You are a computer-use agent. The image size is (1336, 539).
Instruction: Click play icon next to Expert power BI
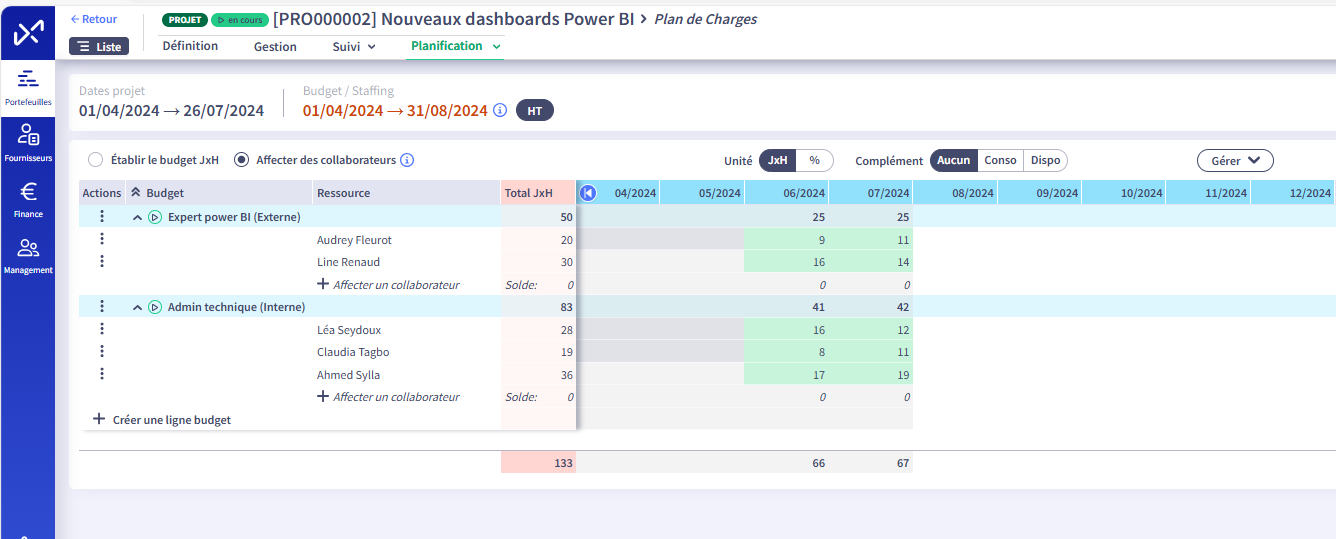tap(155, 217)
